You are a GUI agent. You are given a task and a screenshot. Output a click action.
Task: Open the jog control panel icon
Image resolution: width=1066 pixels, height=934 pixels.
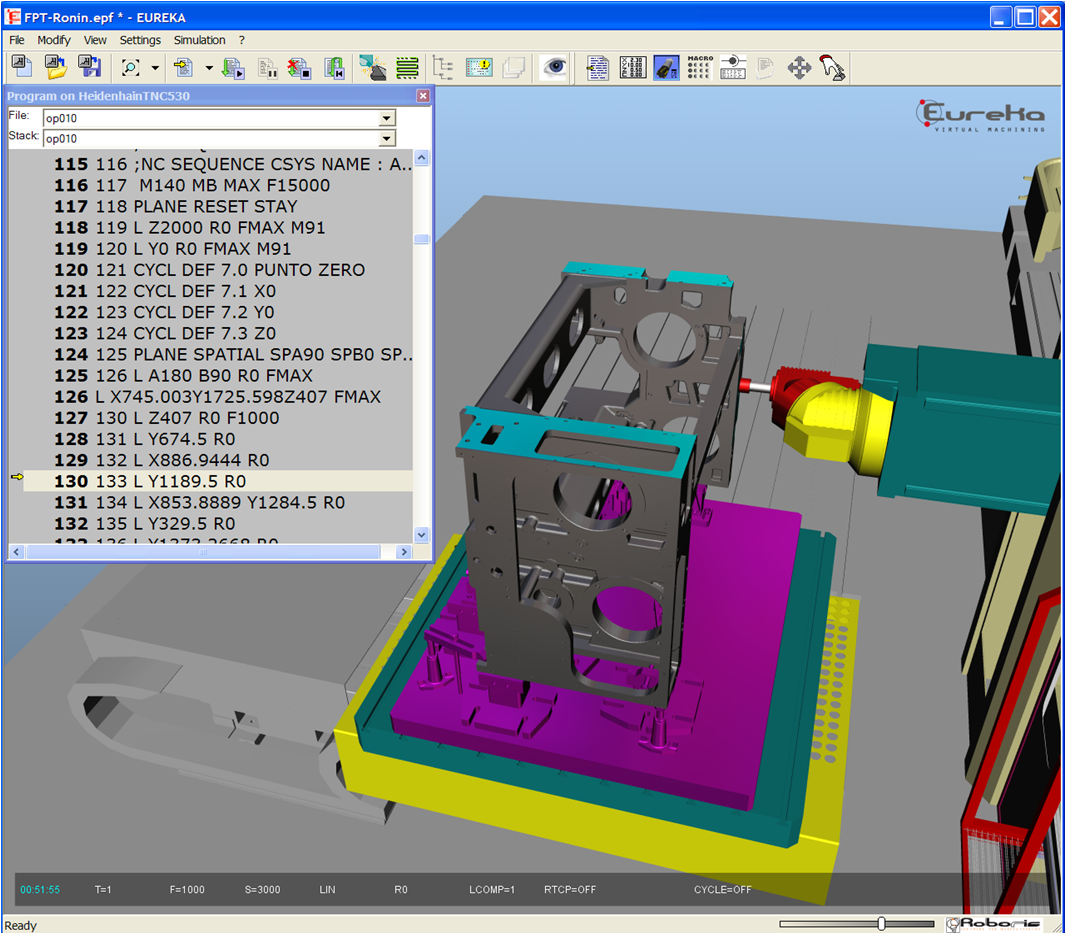[x=733, y=67]
